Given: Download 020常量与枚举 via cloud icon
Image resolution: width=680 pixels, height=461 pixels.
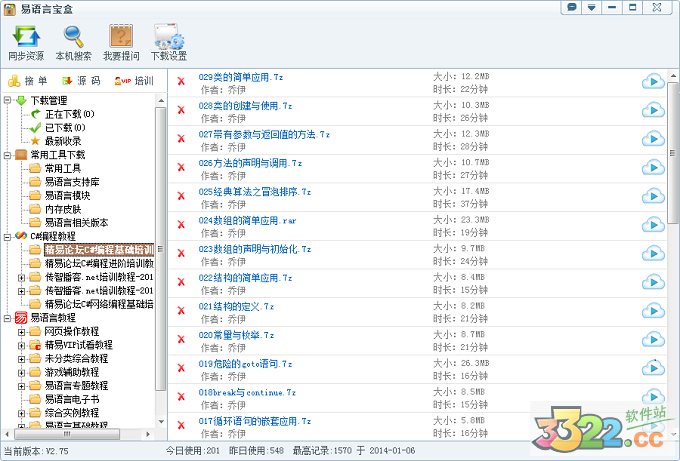Looking at the screenshot, I should point(653,339).
